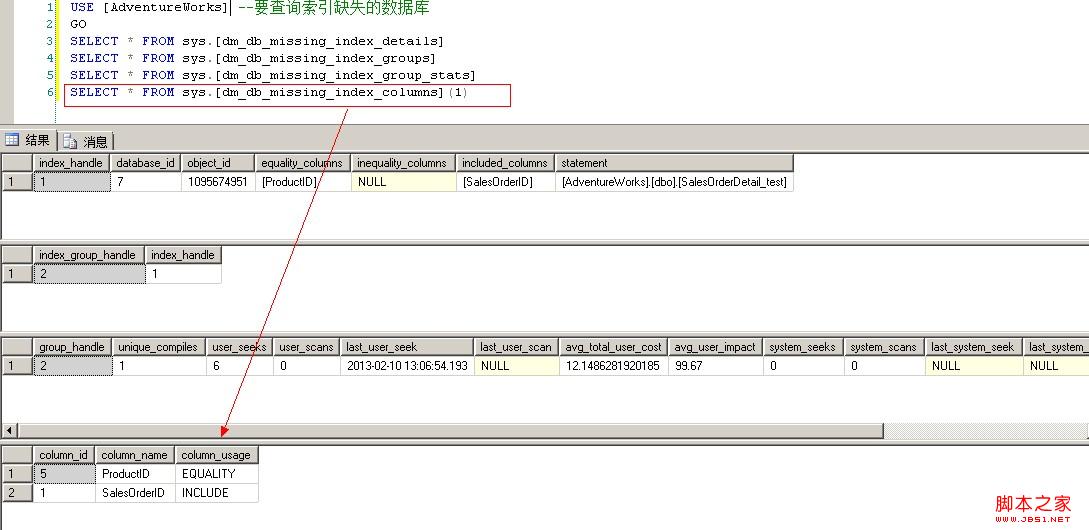Click the [ProductID] equality cell
The width and height of the screenshot is (1089, 530).
[302, 182]
